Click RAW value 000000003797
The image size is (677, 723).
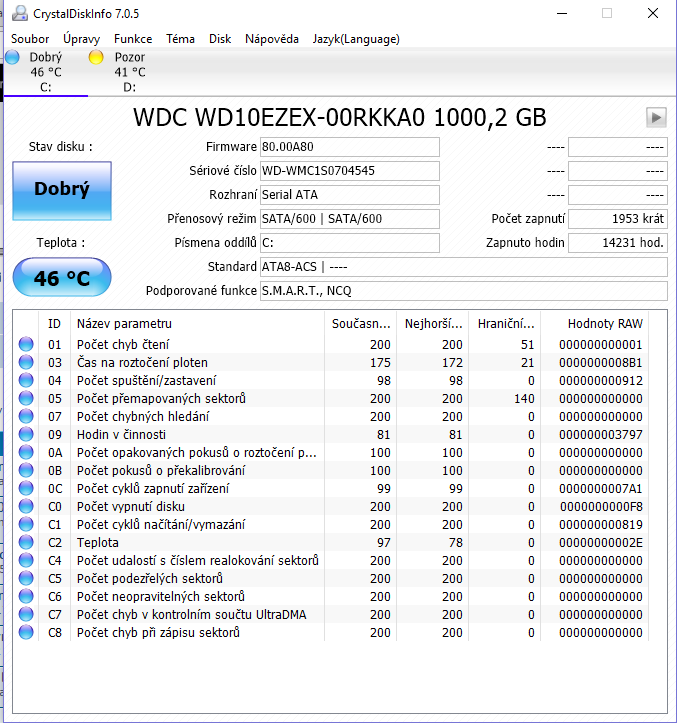[x=600, y=434]
